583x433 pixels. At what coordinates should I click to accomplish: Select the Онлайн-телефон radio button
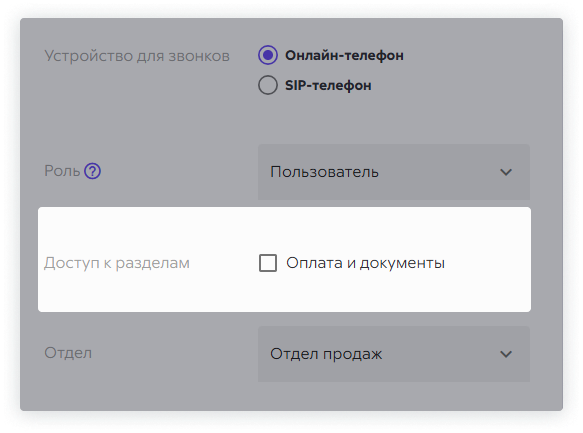click(268, 55)
